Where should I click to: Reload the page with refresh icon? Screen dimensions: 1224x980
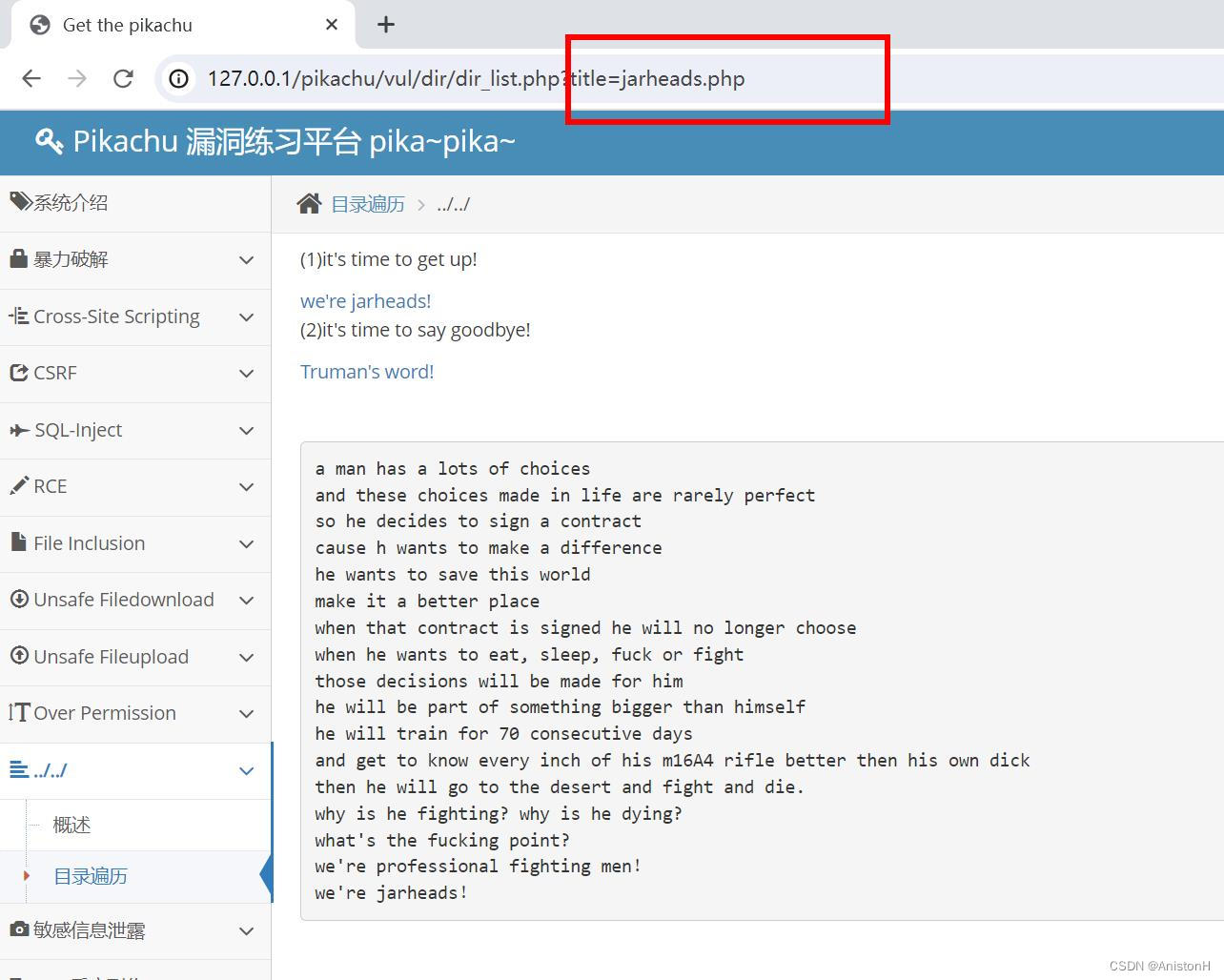123,78
